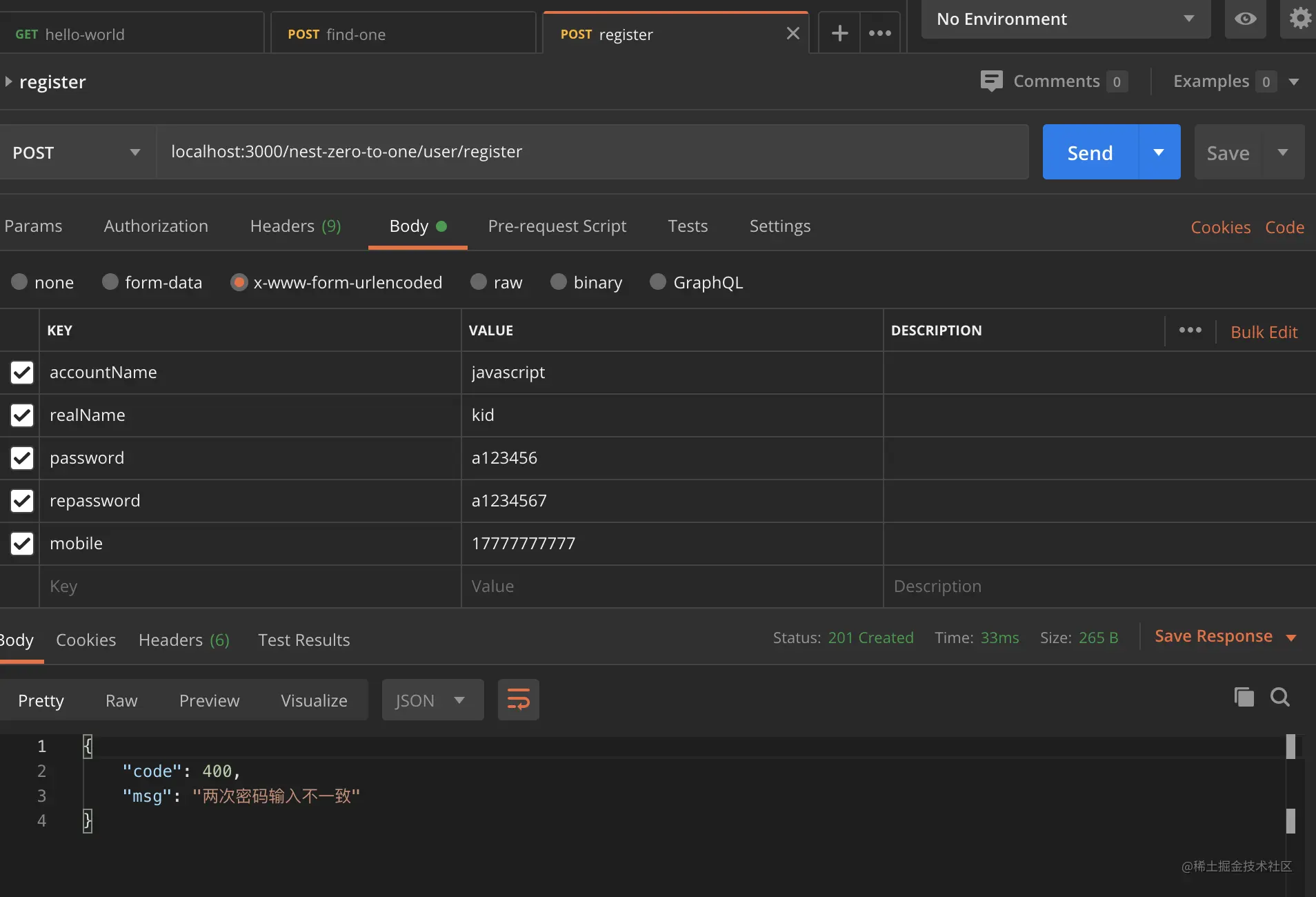
Task: Switch response view to Visualize
Action: [x=314, y=700]
